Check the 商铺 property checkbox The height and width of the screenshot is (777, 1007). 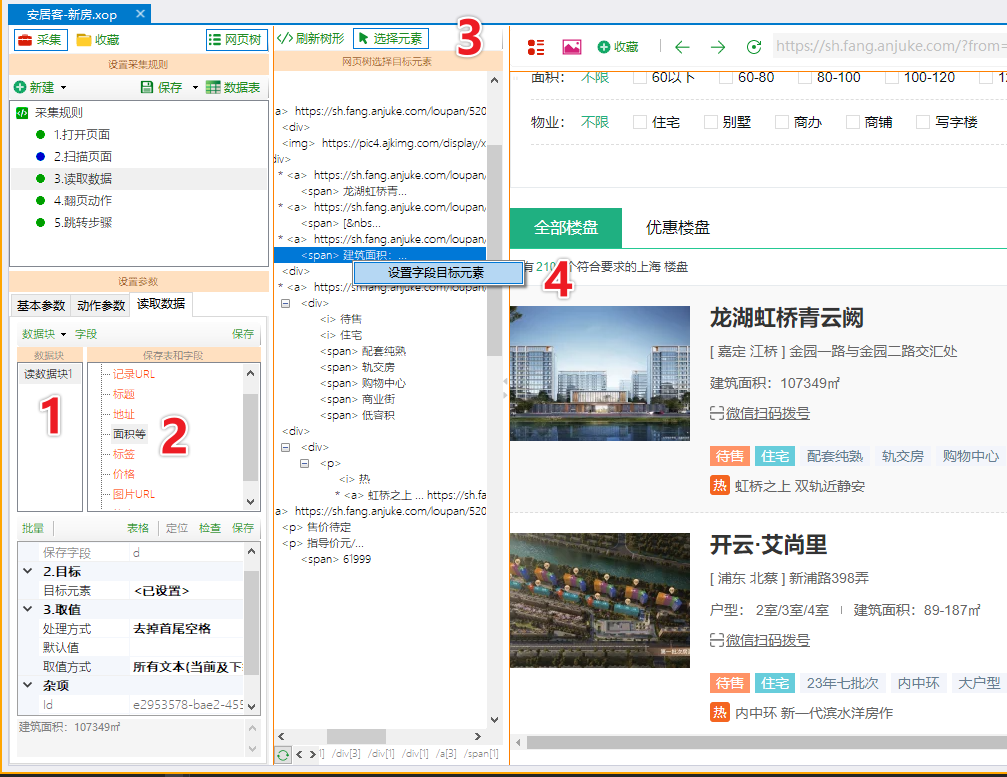click(853, 122)
